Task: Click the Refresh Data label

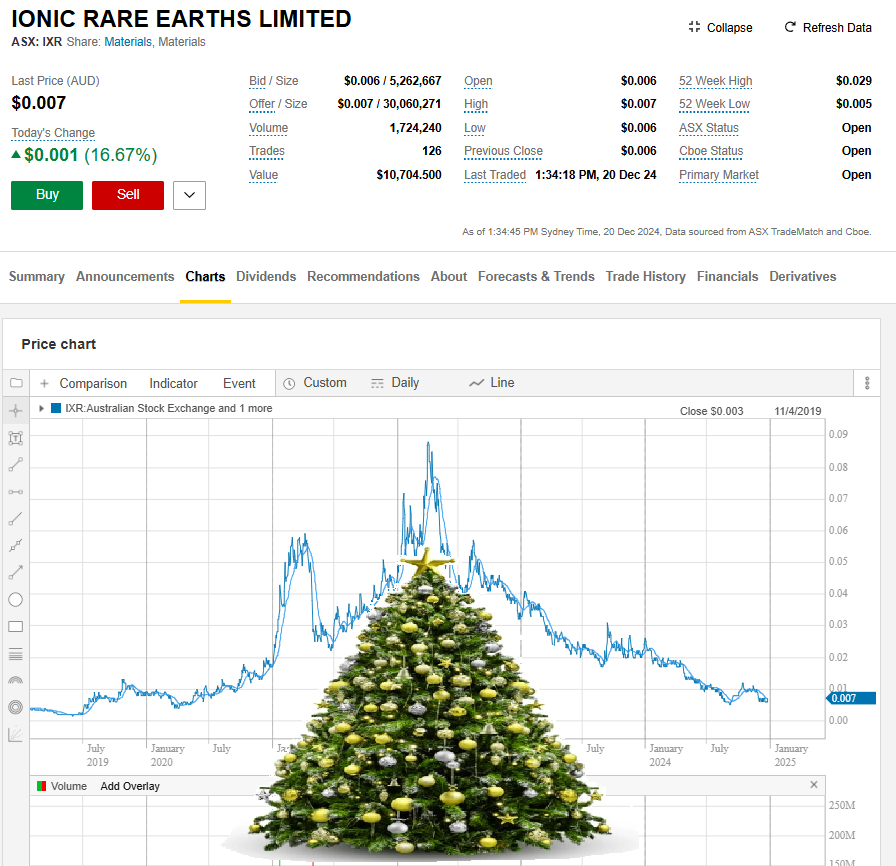Action: (837, 27)
